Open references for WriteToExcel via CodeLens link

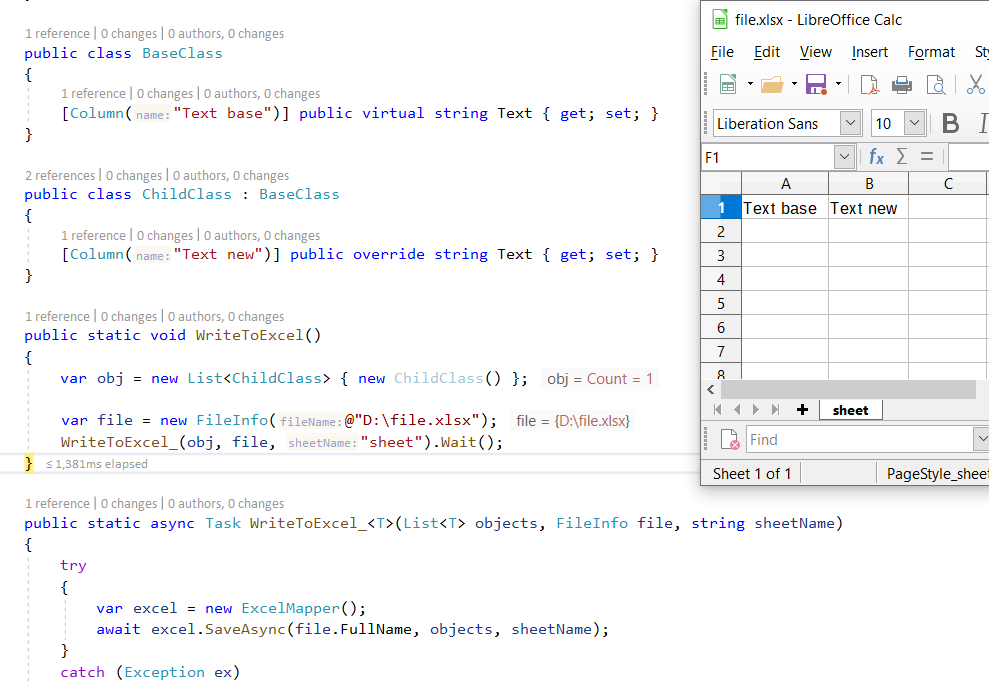[x=57, y=316]
